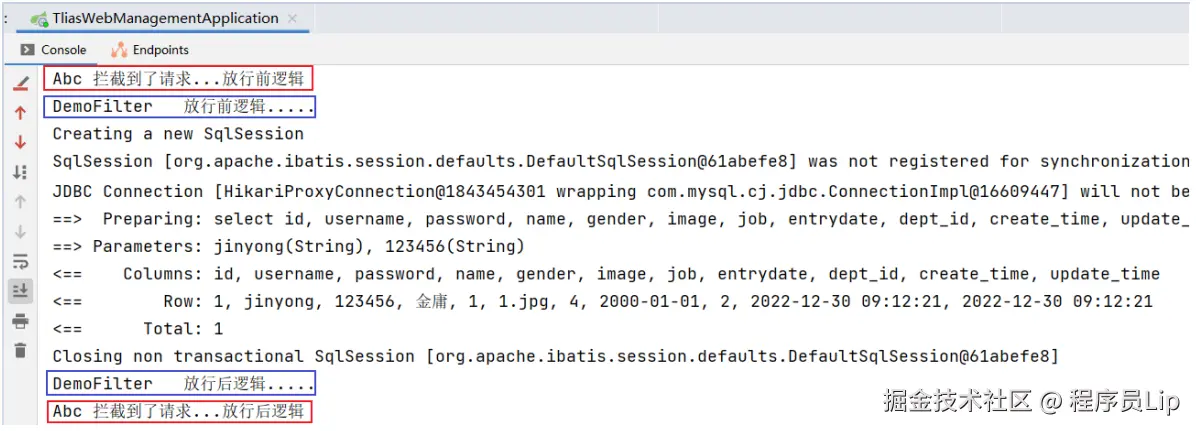1196x431 pixels.
Task: Click the sort order arrow icon
Action: pyautogui.click(x=20, y=172)
